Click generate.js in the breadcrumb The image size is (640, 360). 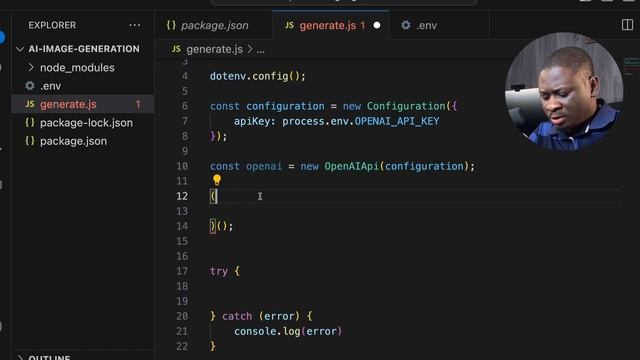[x=214, y=49]
